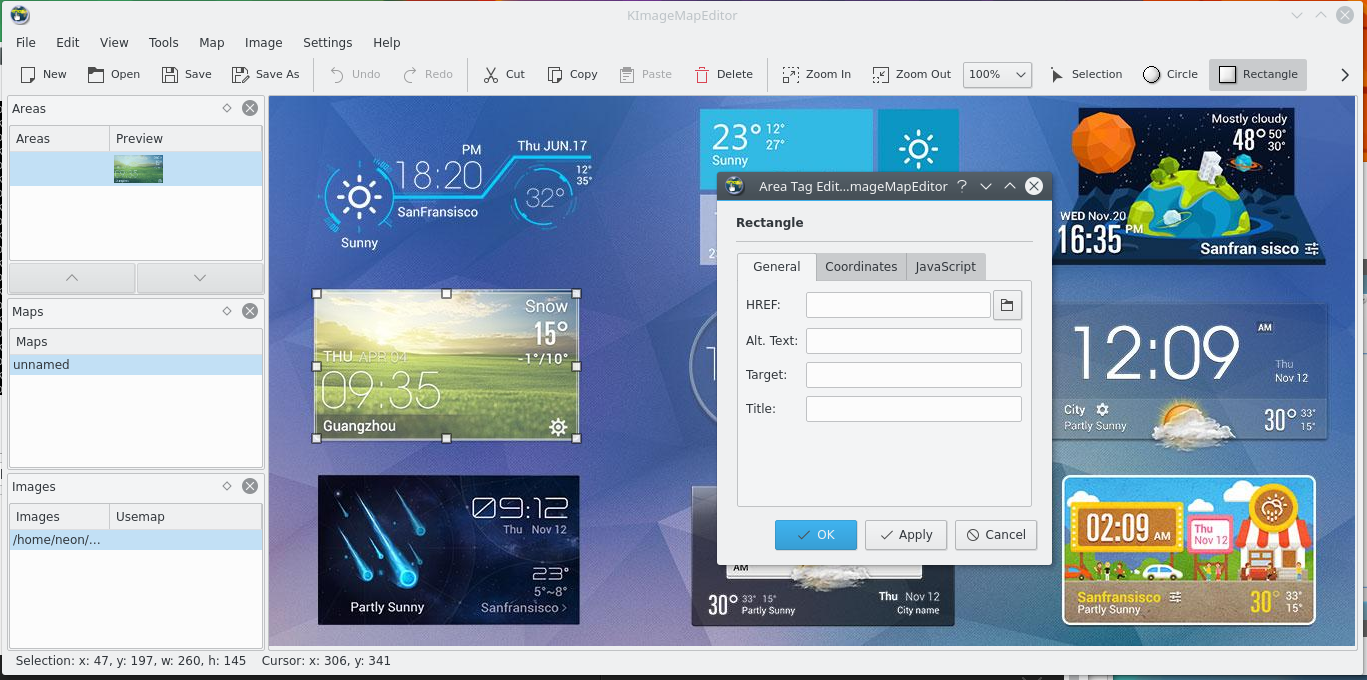1367x680 pixels.
Task: Float the Areas panel with diamond icon
Action: (x=227, y=108)
